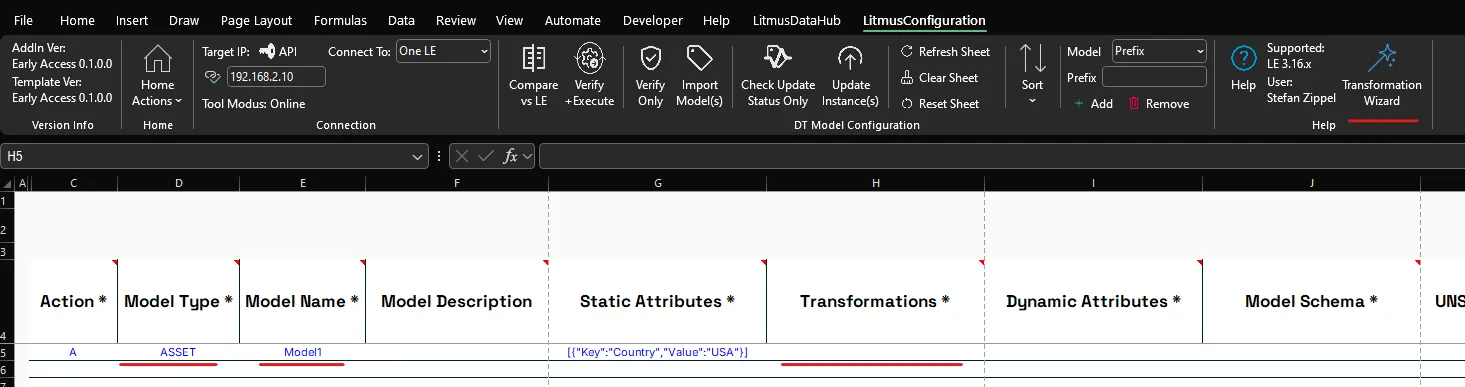Image resolution: width=1465 pixels, height=387 pixels.
Task: Open the Automate tab
Action: pyautogui.click(x=573, y=20)
